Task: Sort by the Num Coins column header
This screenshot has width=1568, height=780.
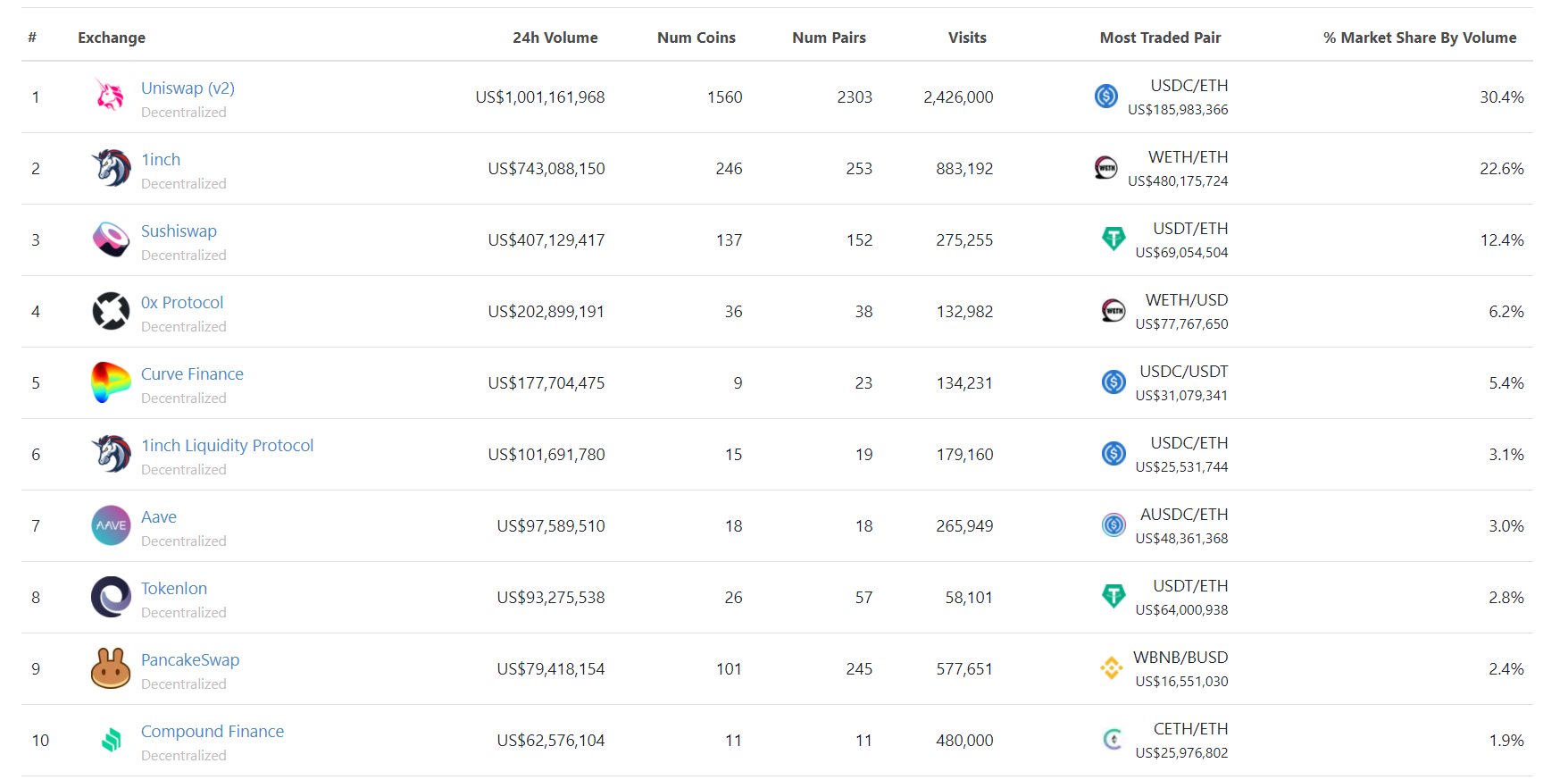Action: (x=696, y=38)
